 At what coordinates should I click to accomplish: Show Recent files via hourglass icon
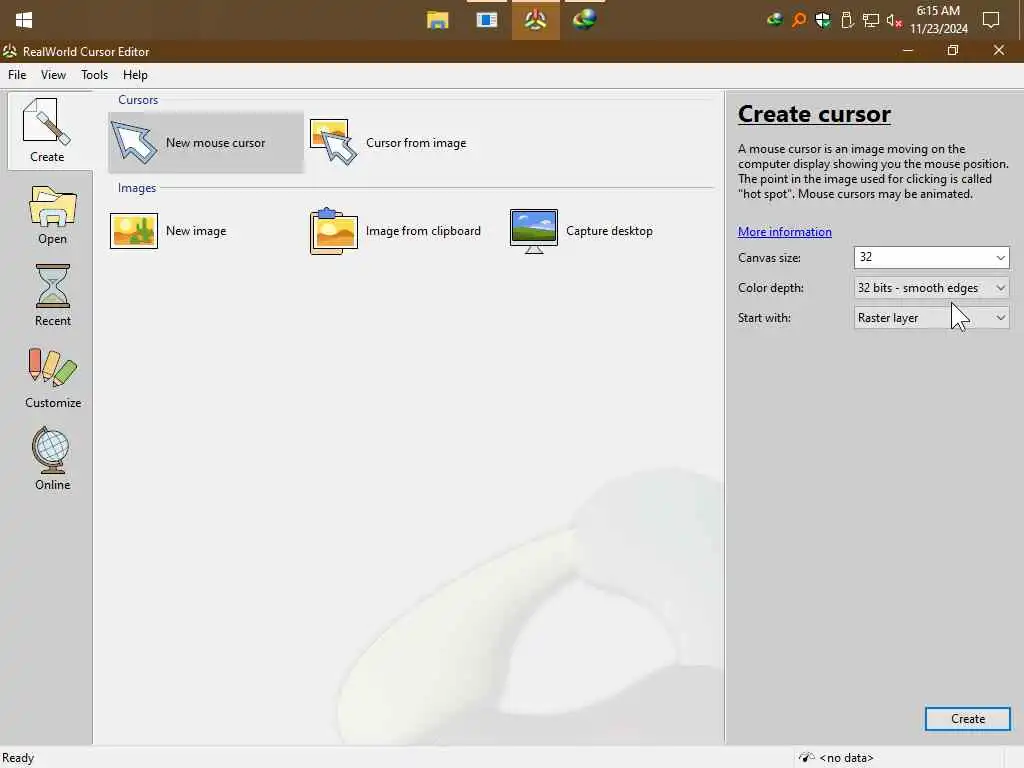pyautogui.click(x=53, y=286)
